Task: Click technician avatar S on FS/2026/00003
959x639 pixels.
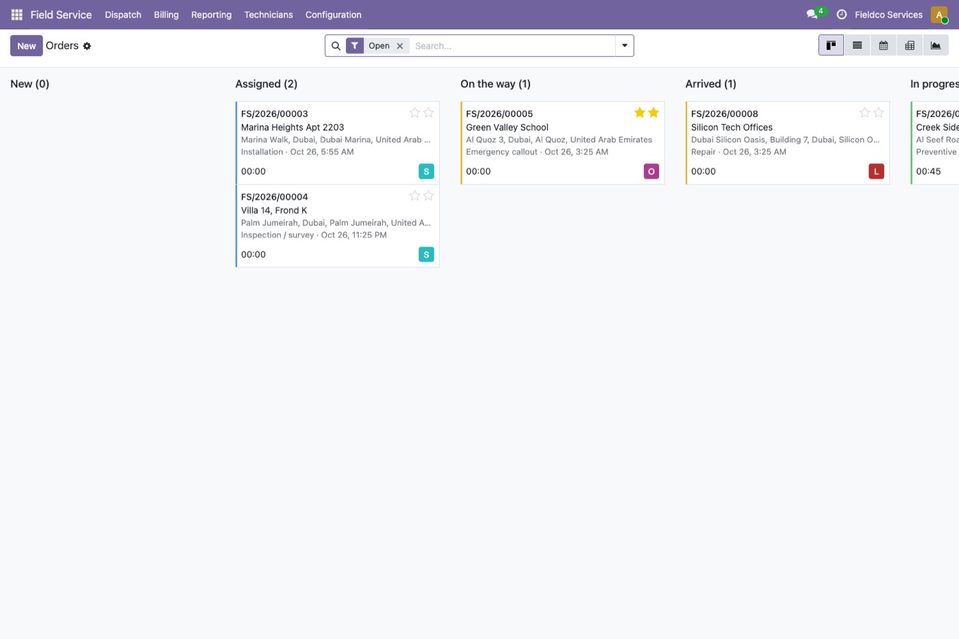Action: click(x=426, y=171)
